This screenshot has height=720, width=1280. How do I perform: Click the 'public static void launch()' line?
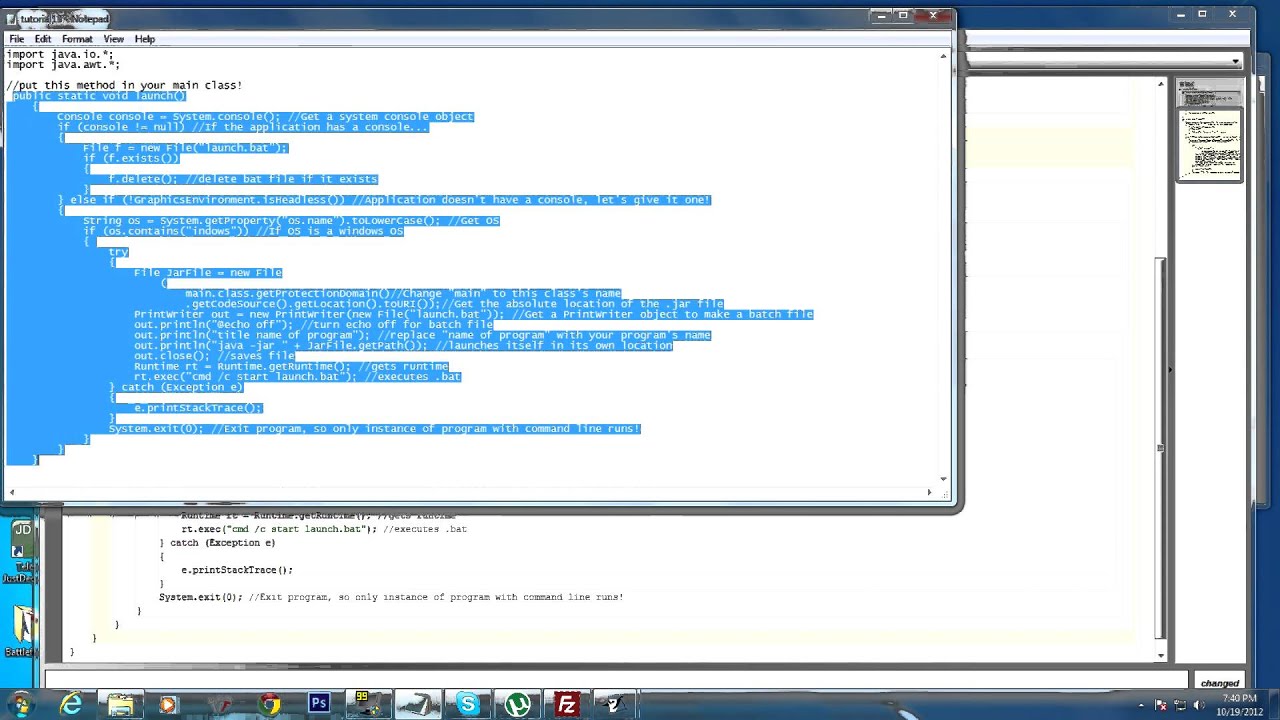tap(99, 96)
